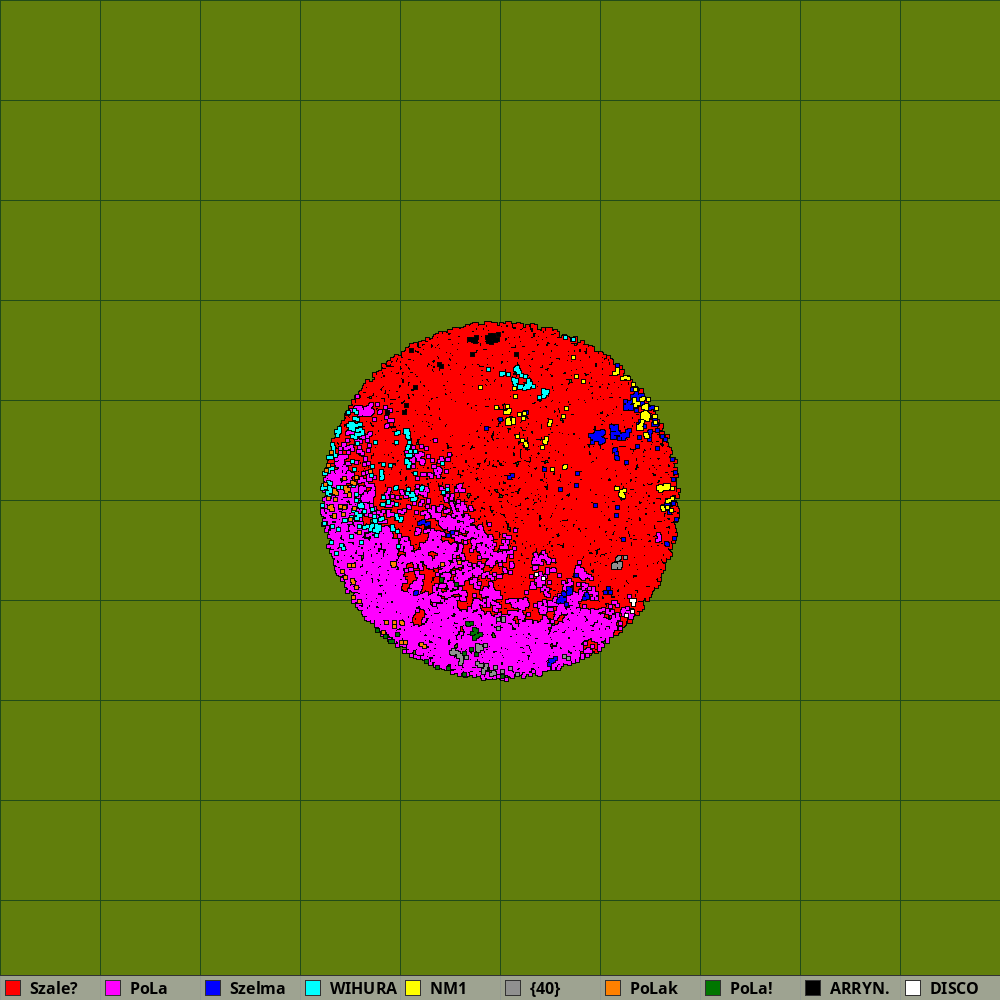Click the white DISCO legend swatch

[x=913, y=988]
